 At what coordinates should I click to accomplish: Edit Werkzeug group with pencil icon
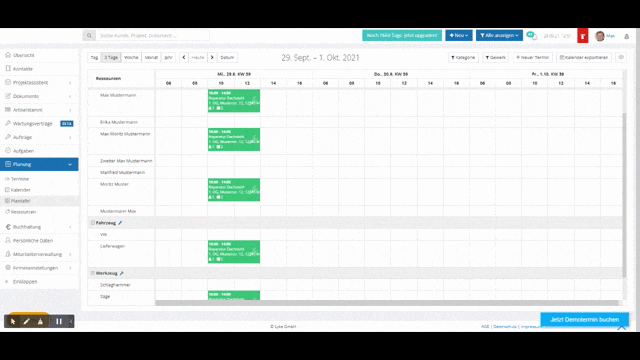point(122,273)
